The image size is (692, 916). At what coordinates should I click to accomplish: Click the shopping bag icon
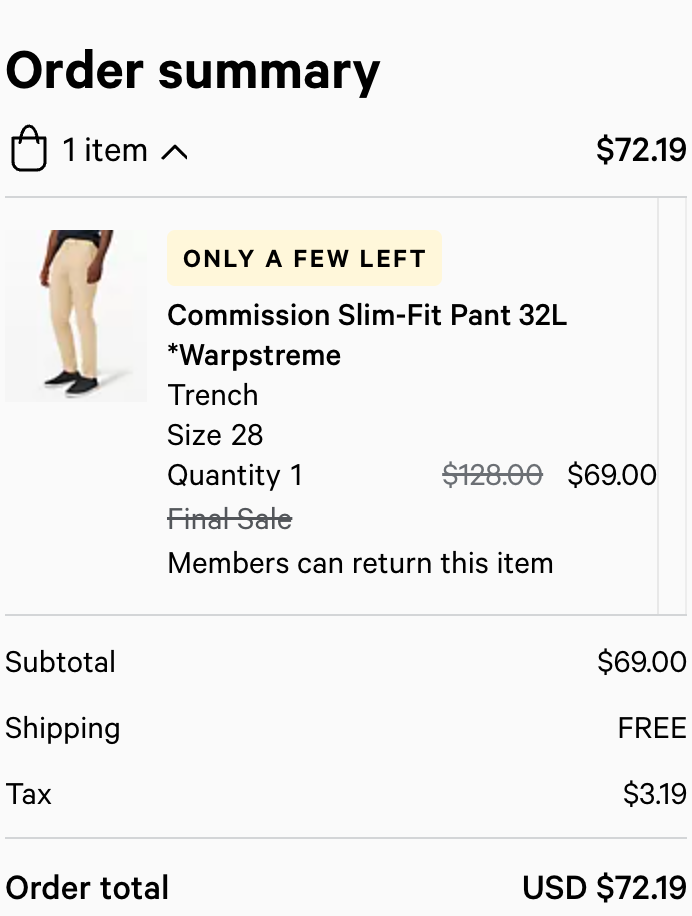pyautogui.click(x=29, y=150)
